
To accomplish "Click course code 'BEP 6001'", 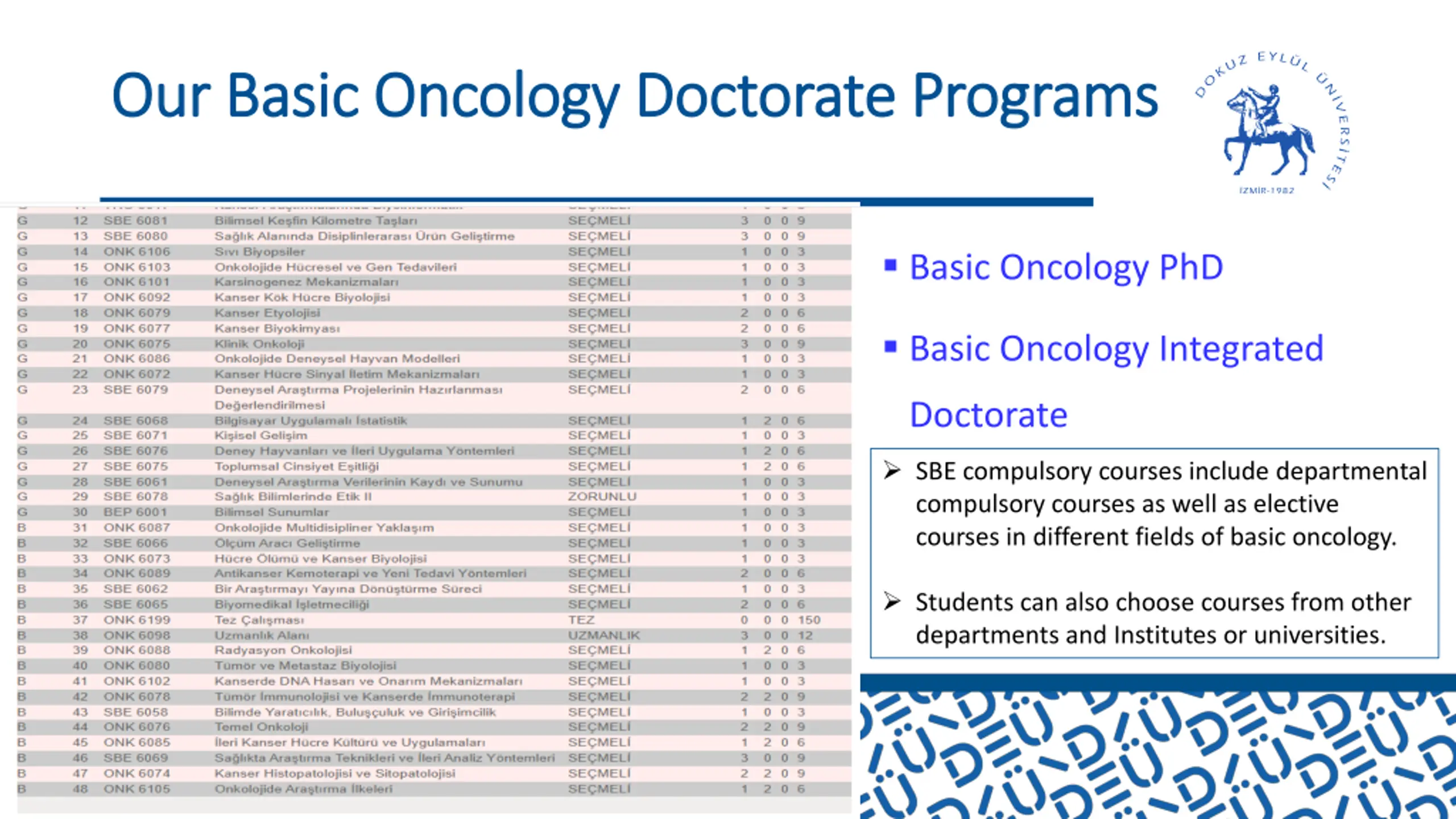I will point(135,512).
